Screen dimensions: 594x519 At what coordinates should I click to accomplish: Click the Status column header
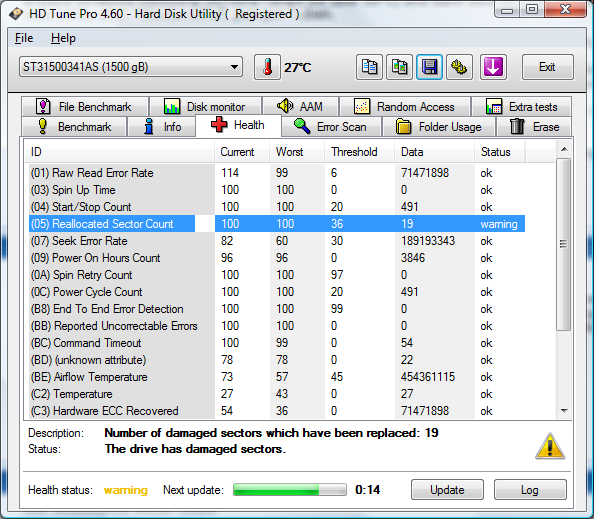click(499, 152)
